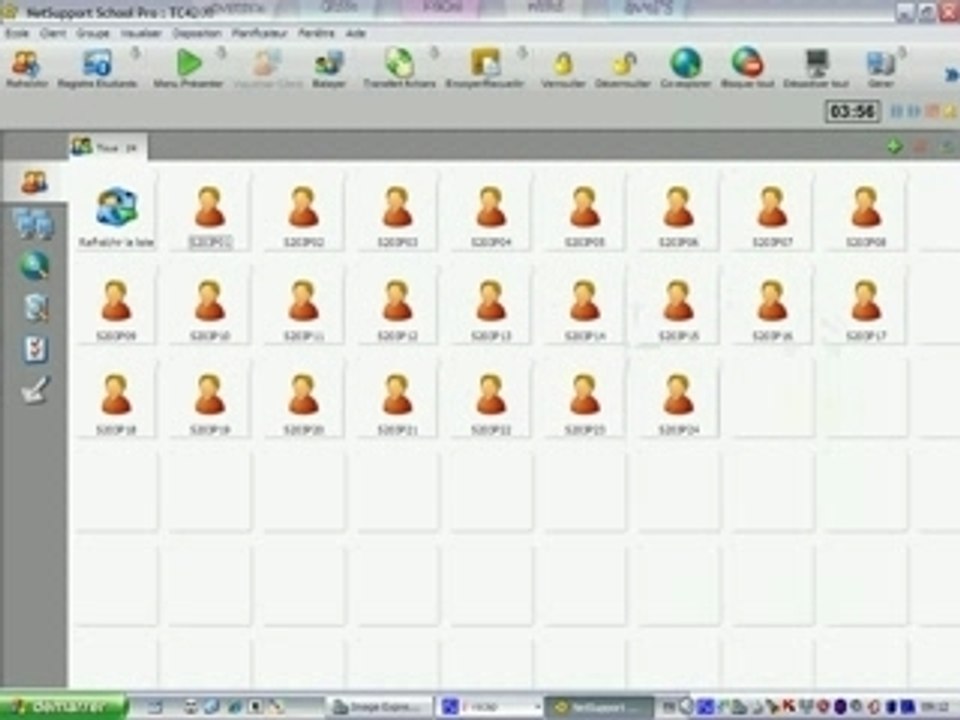Open the dropdown arrow next to Transfert fichiers
The width and height of the screenshot is (960, 720).
(x=434, y=54)
